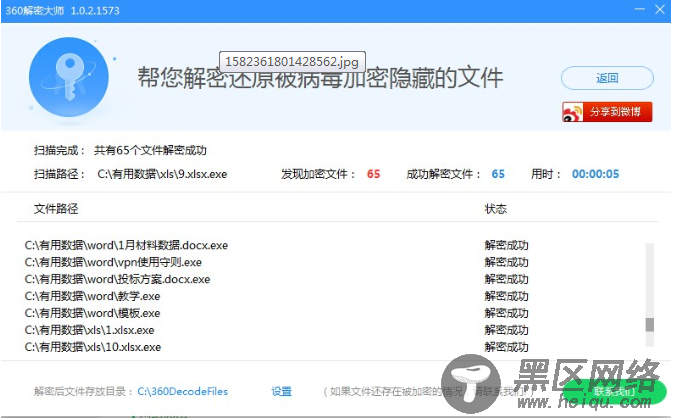
Task: Open the C:\360DecodeFiles folder link
Action: 182,391
